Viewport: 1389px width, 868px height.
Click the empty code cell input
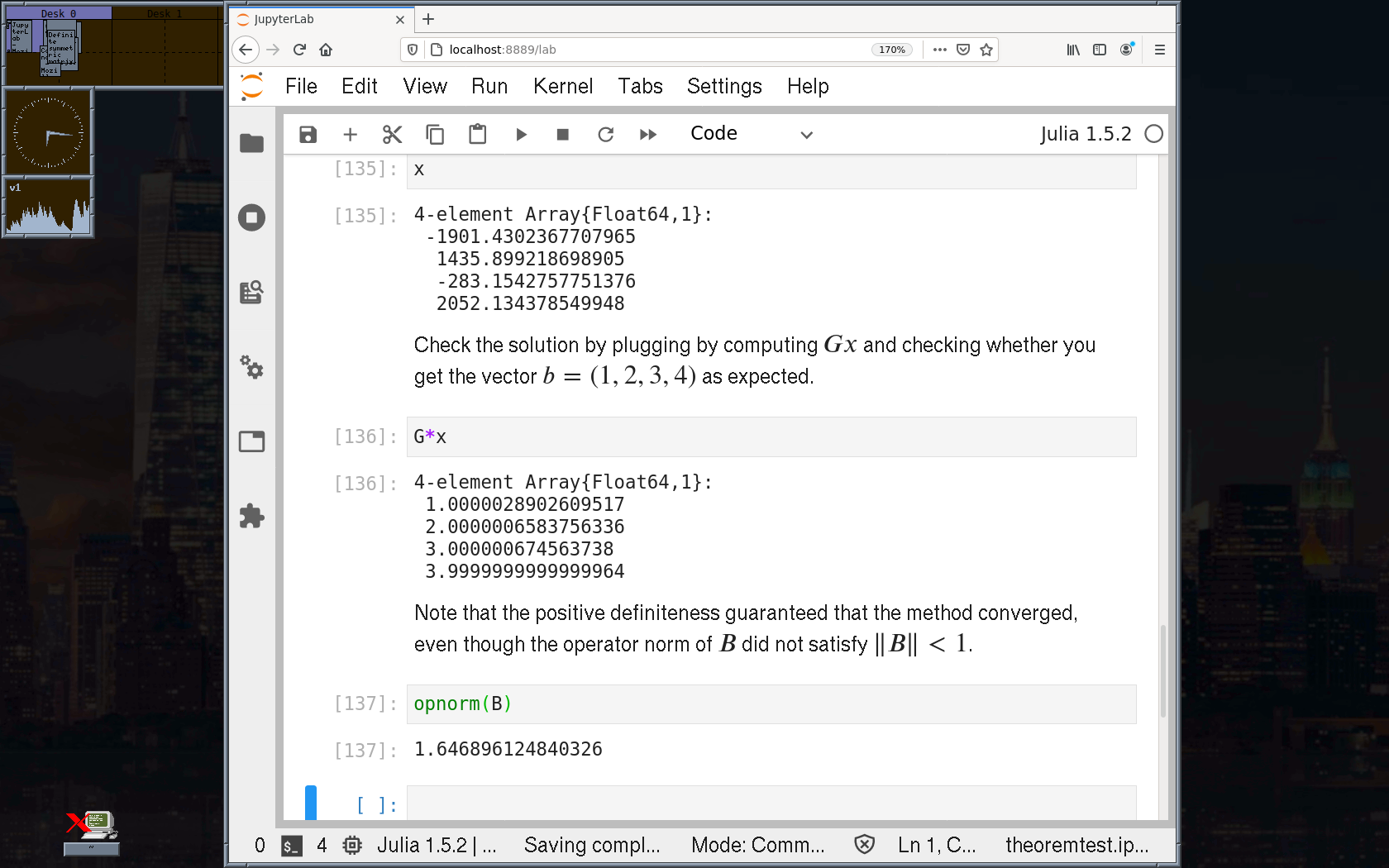pyautogui.click(x=771, y=804)
